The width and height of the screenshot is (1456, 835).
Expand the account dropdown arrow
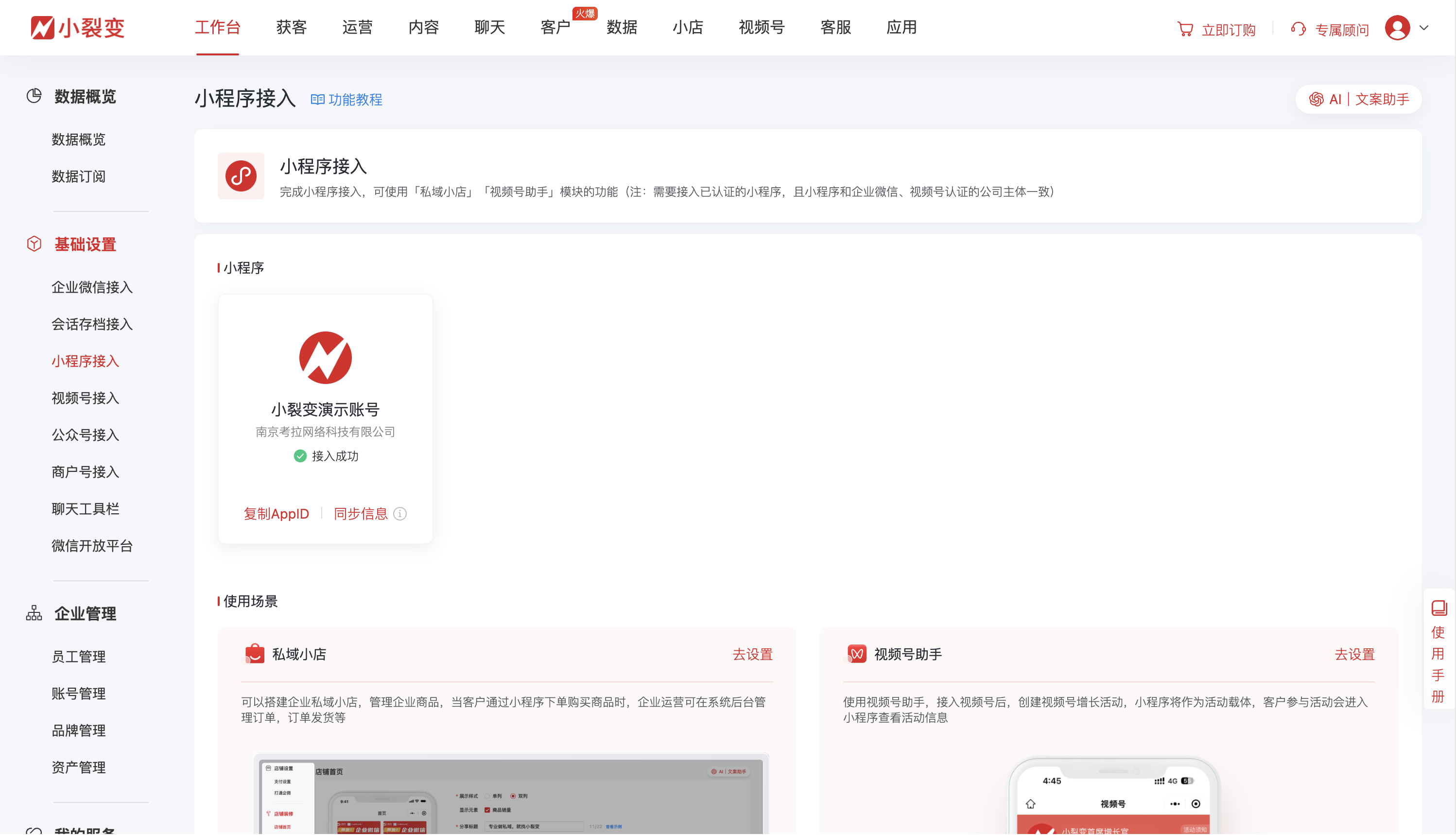[1424, 28]
